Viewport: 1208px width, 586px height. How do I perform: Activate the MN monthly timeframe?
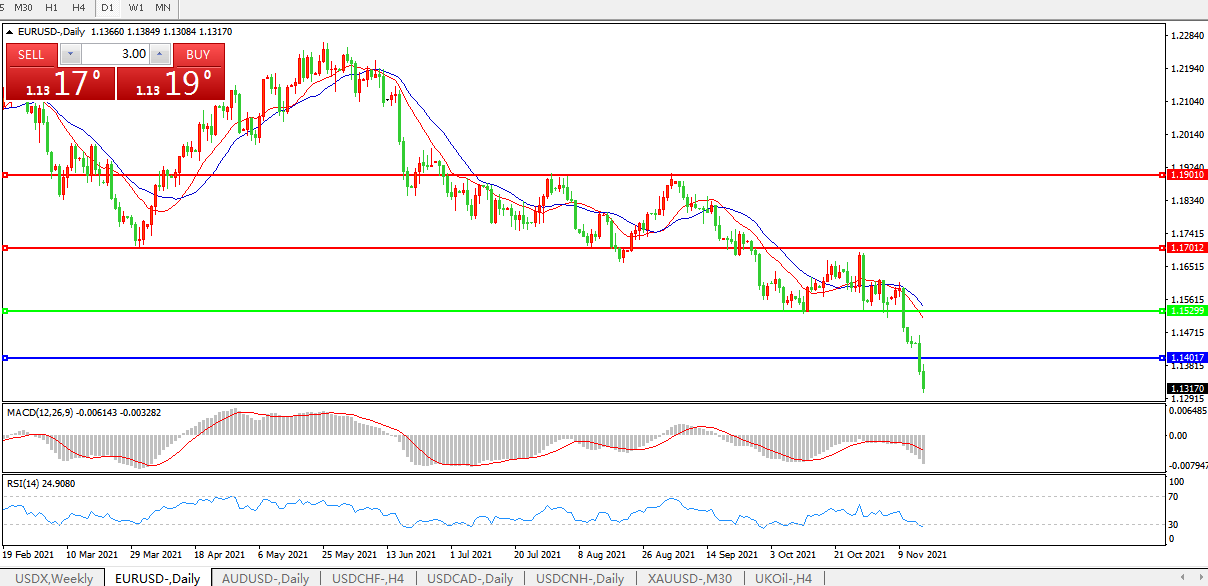163,8
